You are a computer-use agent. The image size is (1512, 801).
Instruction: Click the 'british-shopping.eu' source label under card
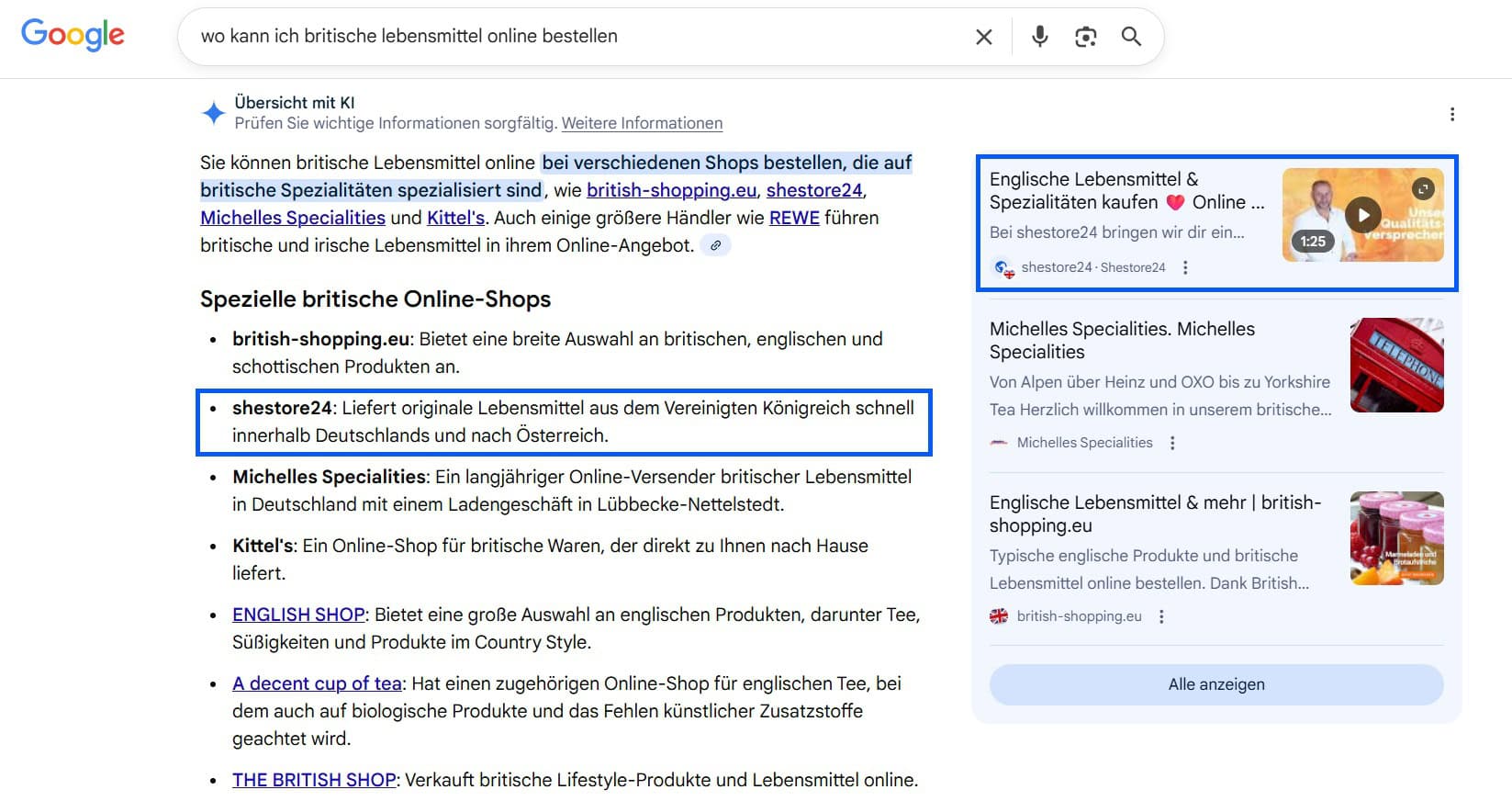tap(1079, 616)
